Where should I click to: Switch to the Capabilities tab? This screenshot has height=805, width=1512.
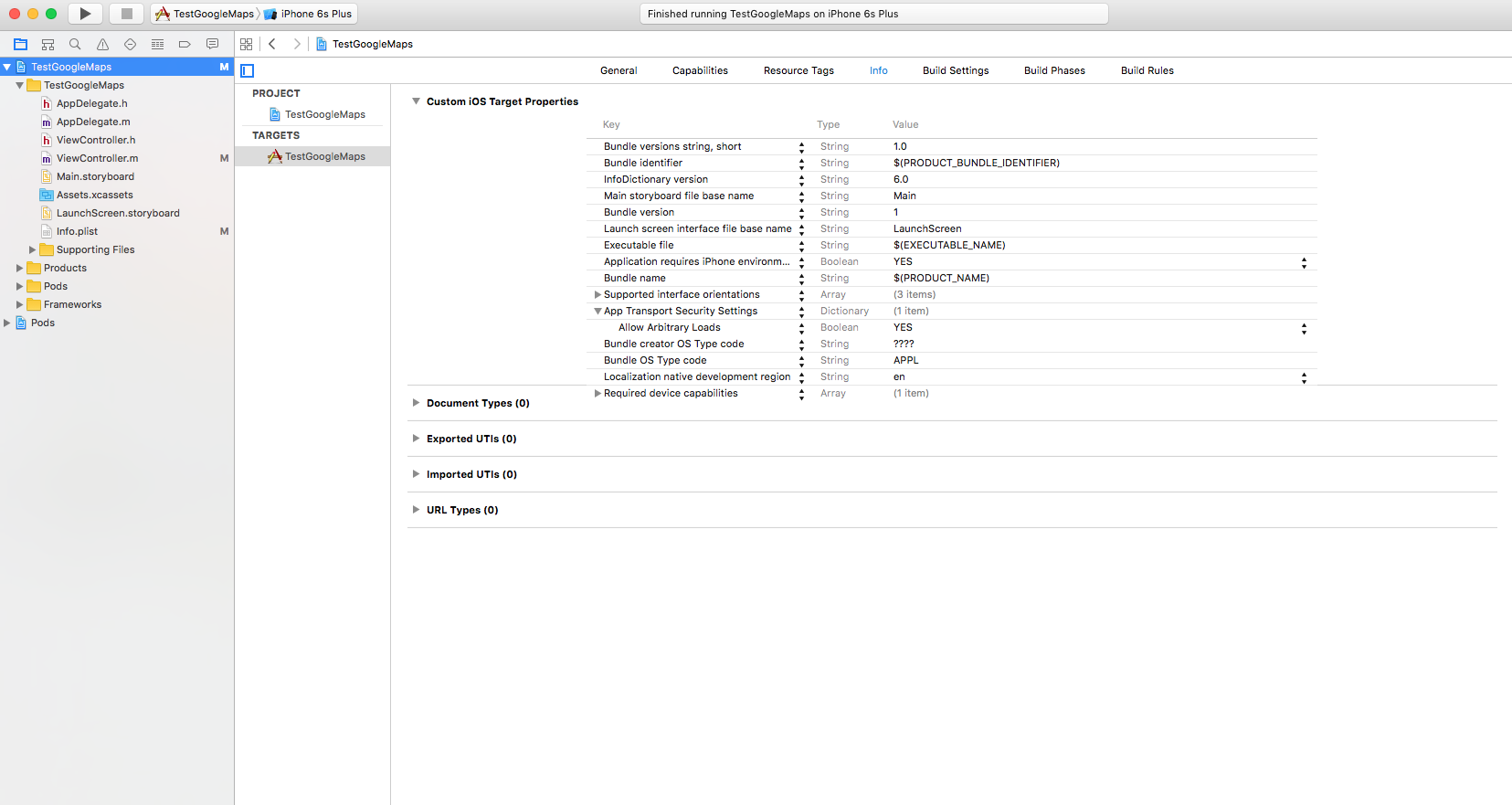700,70
